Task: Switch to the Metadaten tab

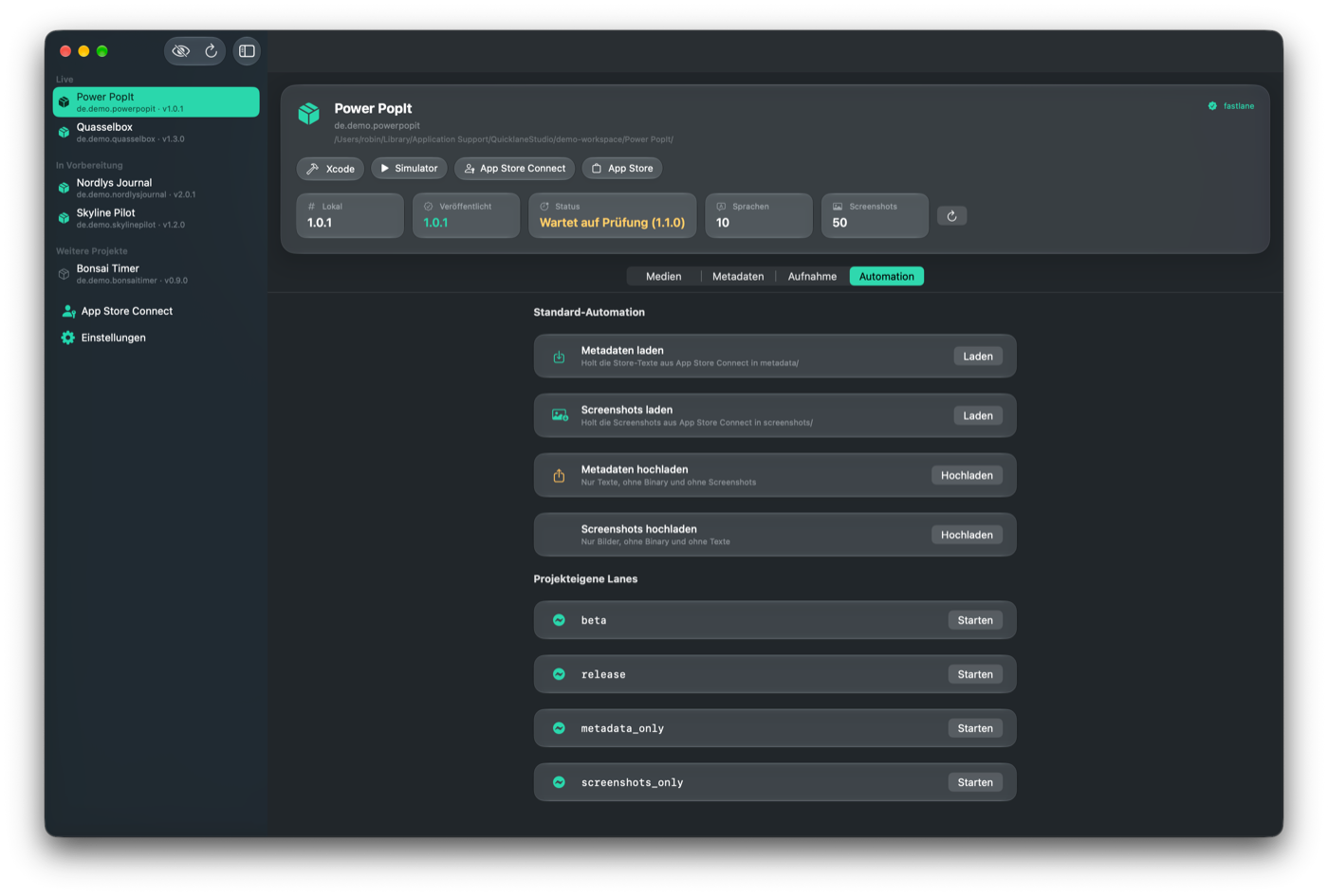Action: [738, 277]
